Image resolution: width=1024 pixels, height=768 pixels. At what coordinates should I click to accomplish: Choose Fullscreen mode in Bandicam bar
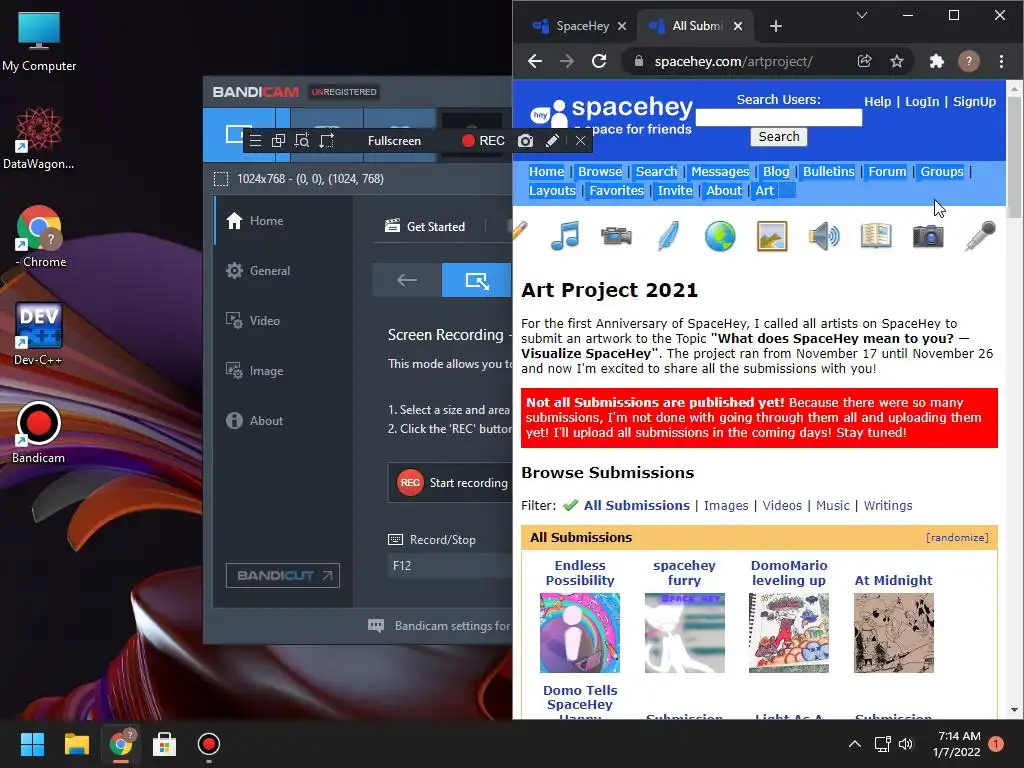[x=394, y=140]
